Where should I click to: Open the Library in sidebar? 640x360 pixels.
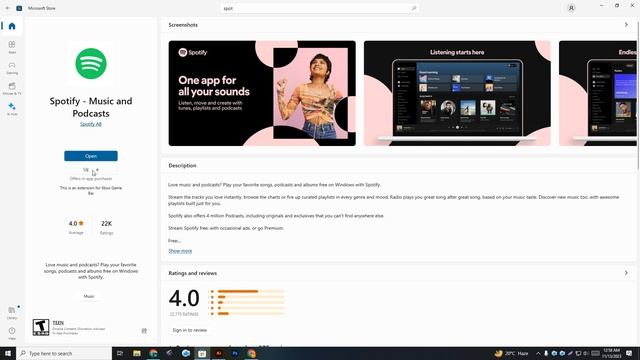tap(12, 313)
